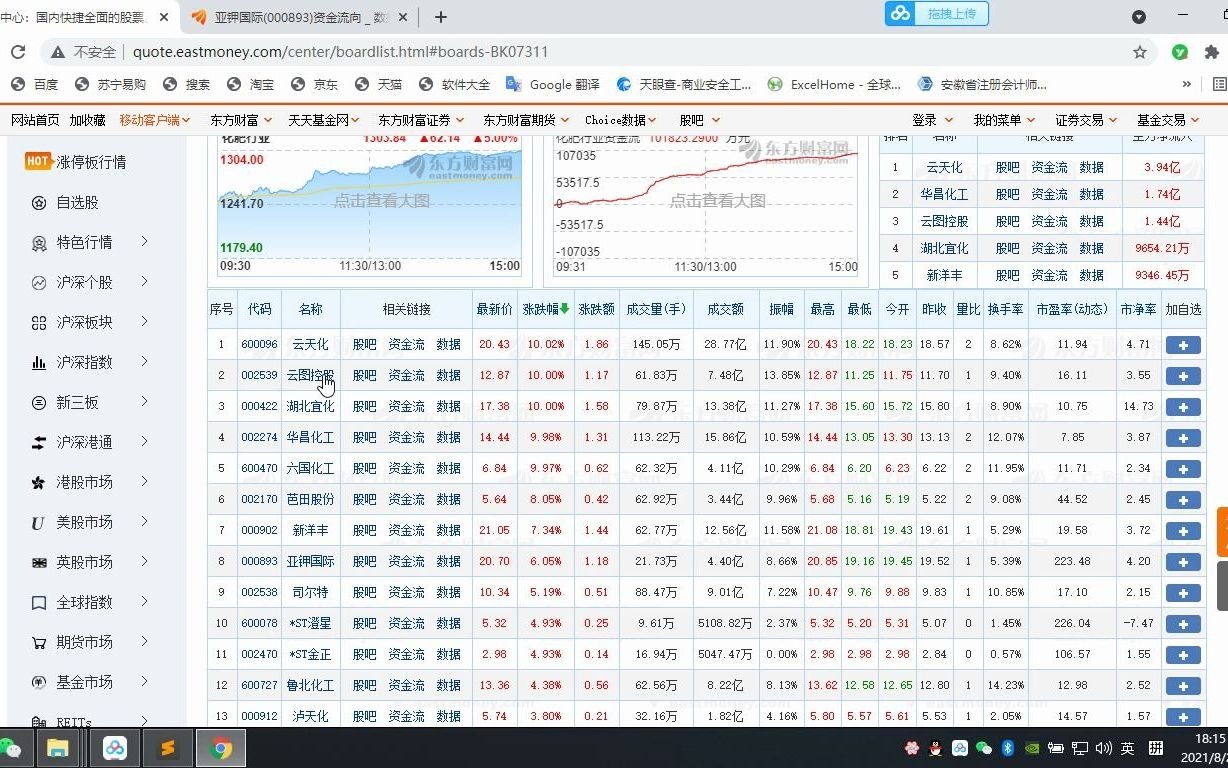This screenshot has height=768, width=1228.
Task: Sort the table by 最新价 column
Action: point(495,309)
